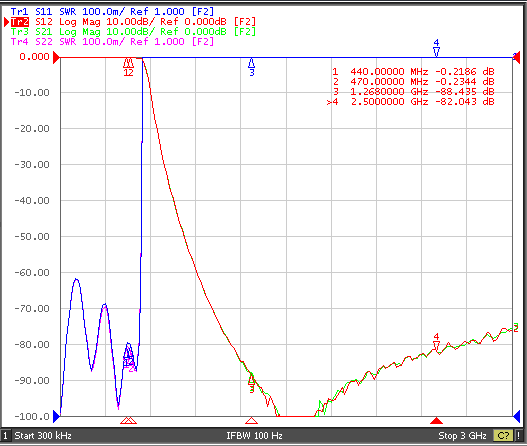Select the active Tr2 S12 Log Mag trace
Image resolution: width=527 pixels, height=446 pixels.
(x=133, y=22)
